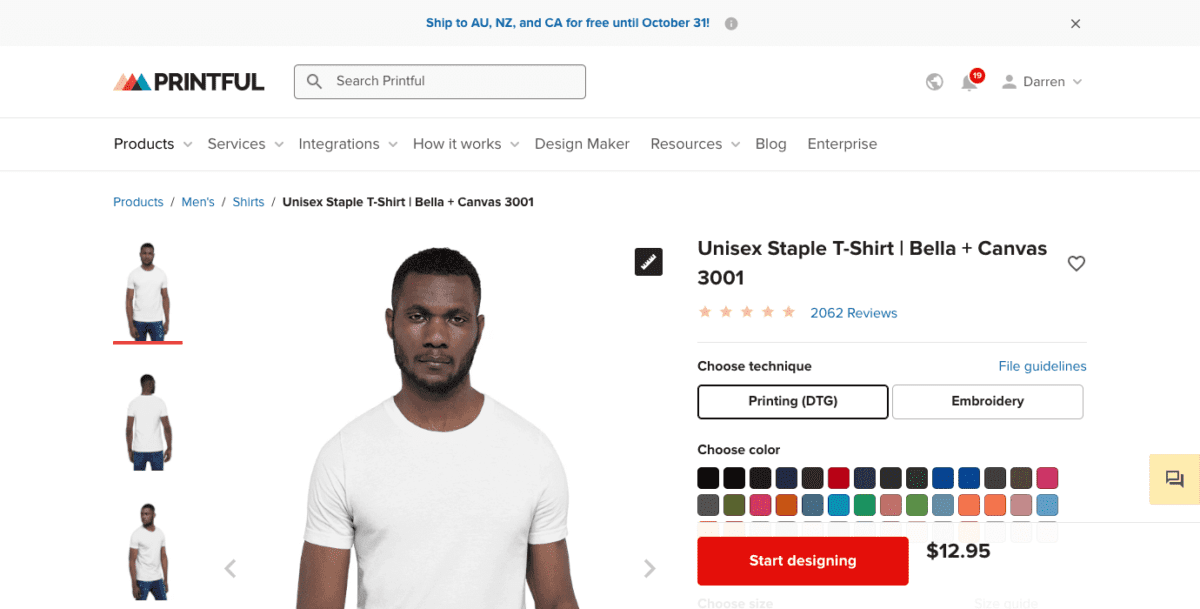Expand the Integrations menu
Screen dimensions: 1200x609
click(x=347, y=144)
